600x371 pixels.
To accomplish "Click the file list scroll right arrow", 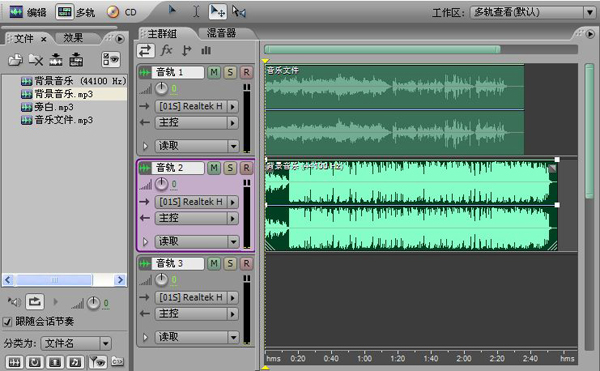I will (x=120, y=280).
